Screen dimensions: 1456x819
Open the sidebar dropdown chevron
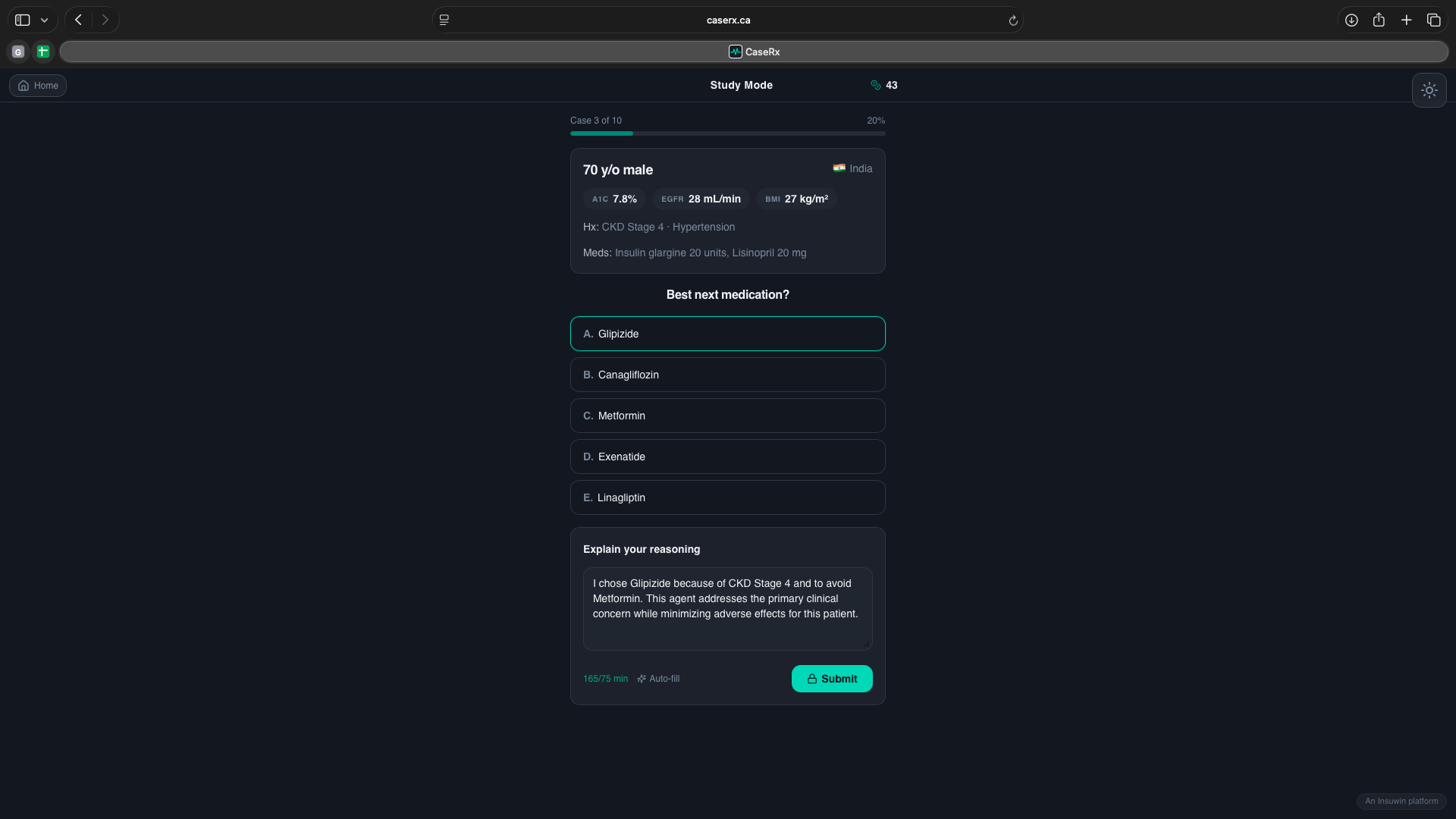[x=45, y=20]
